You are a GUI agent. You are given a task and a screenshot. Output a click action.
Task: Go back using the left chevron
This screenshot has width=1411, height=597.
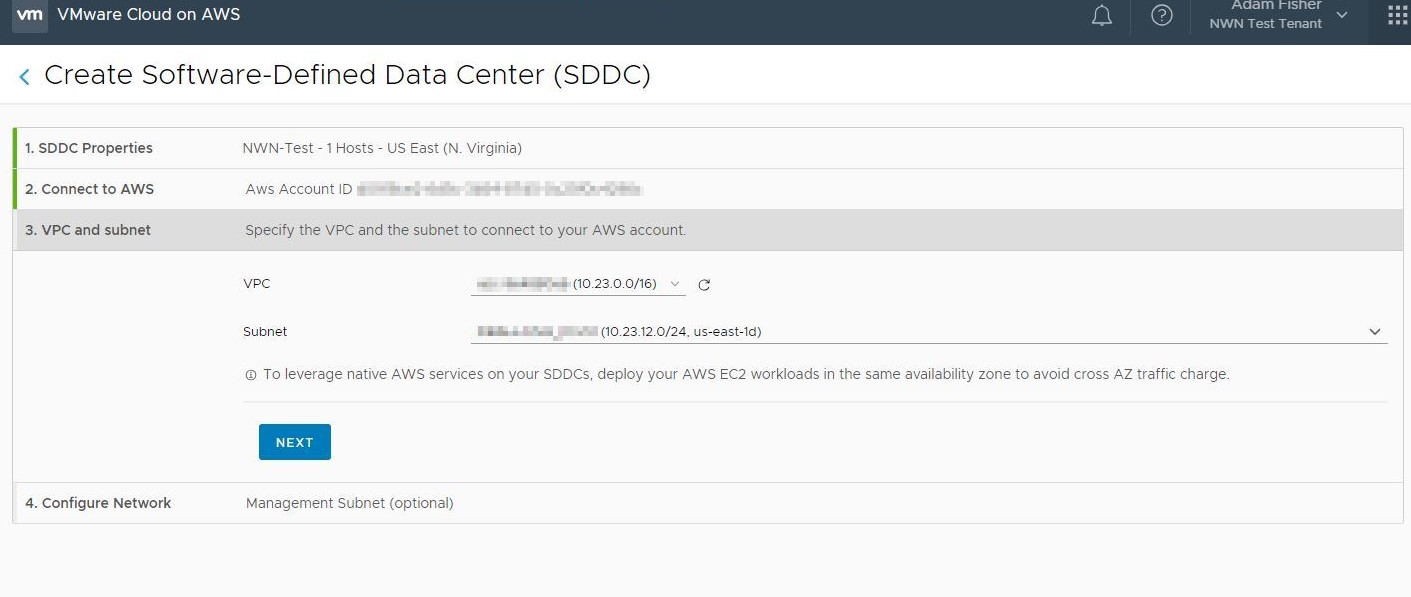click(x=24, y=76)
